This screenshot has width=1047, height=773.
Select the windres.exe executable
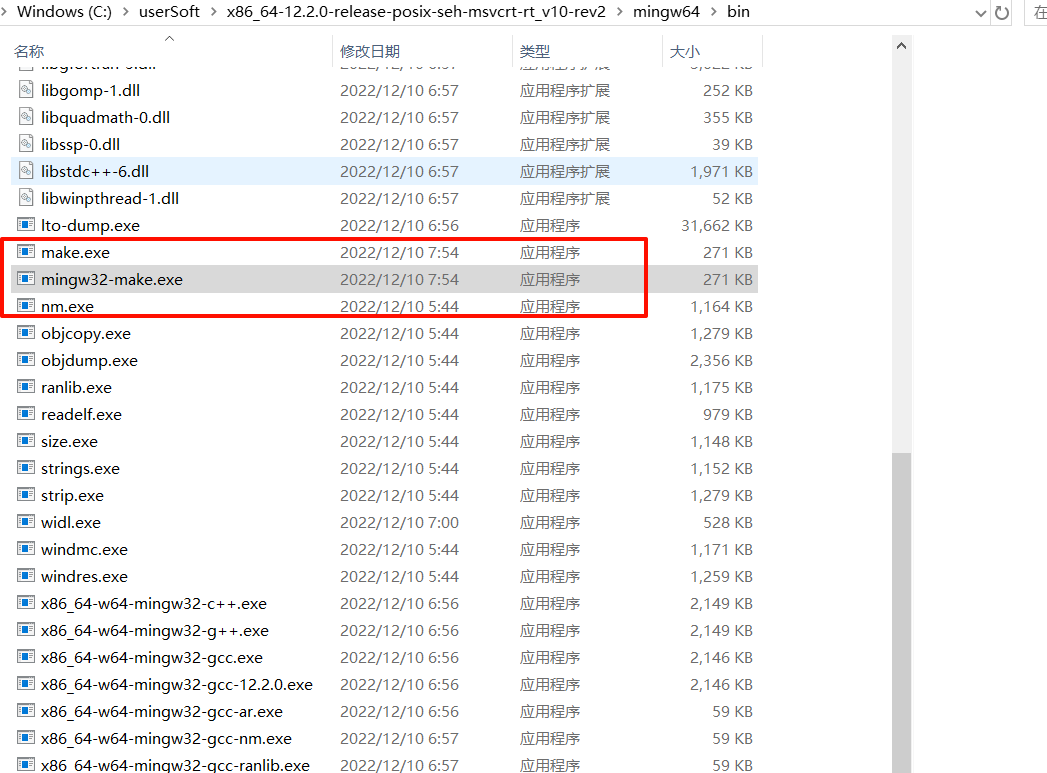[86, 575]
